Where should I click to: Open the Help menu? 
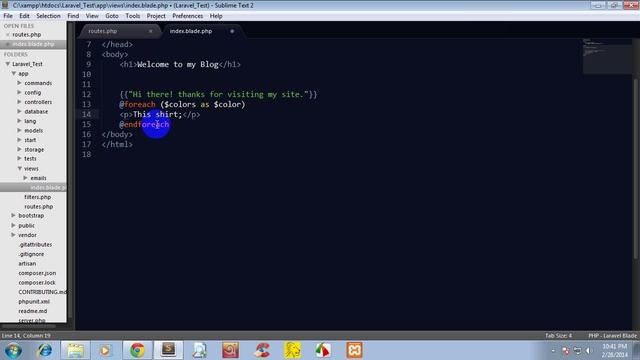coord(216,16)
